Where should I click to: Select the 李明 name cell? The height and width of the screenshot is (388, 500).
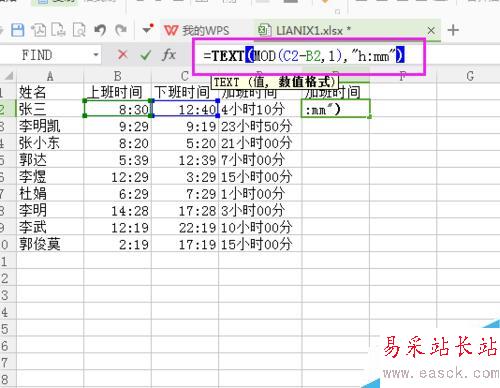coord(50,210)
